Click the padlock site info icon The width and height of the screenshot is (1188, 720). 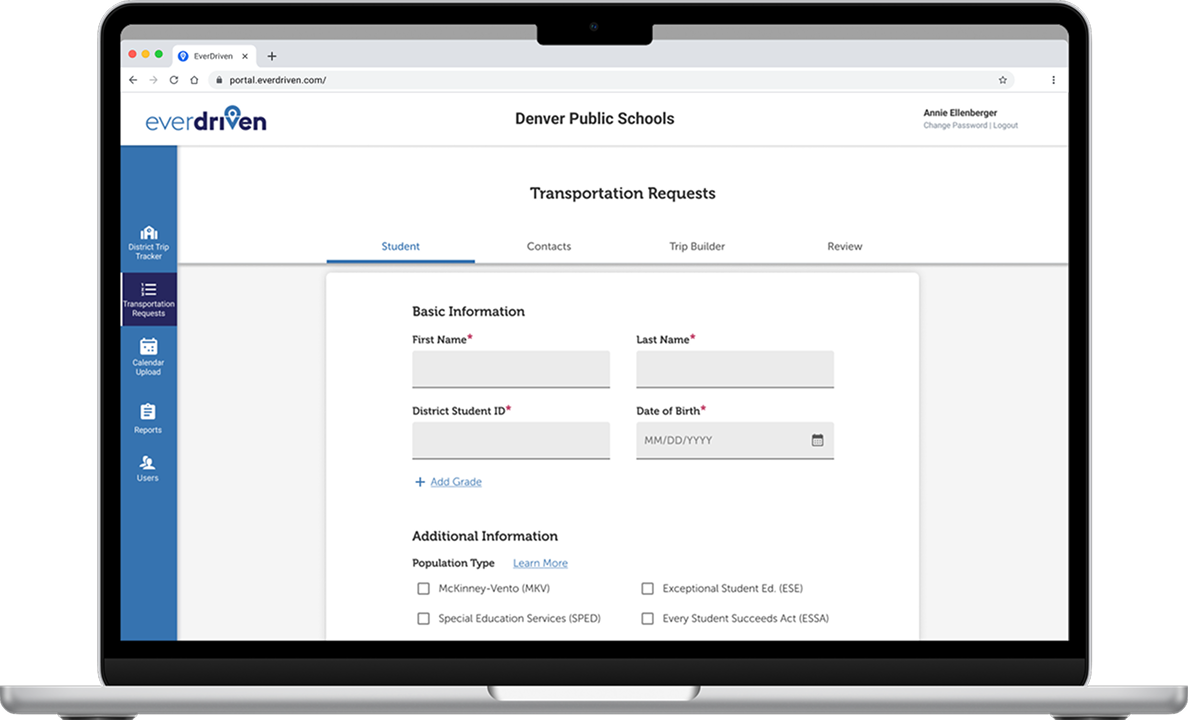pyautogui.click(x=218, y=80)
